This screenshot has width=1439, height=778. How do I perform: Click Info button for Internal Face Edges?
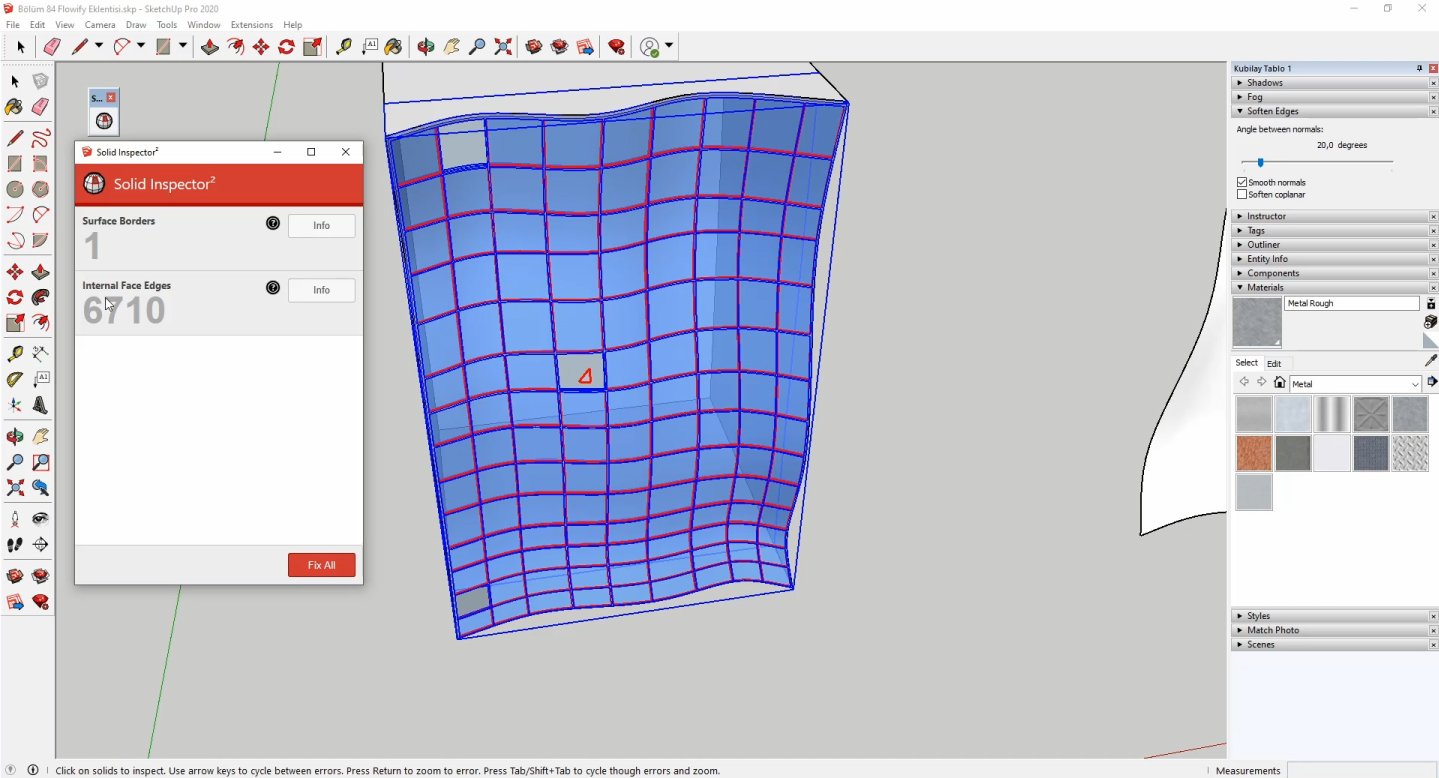tap(321, 290)
